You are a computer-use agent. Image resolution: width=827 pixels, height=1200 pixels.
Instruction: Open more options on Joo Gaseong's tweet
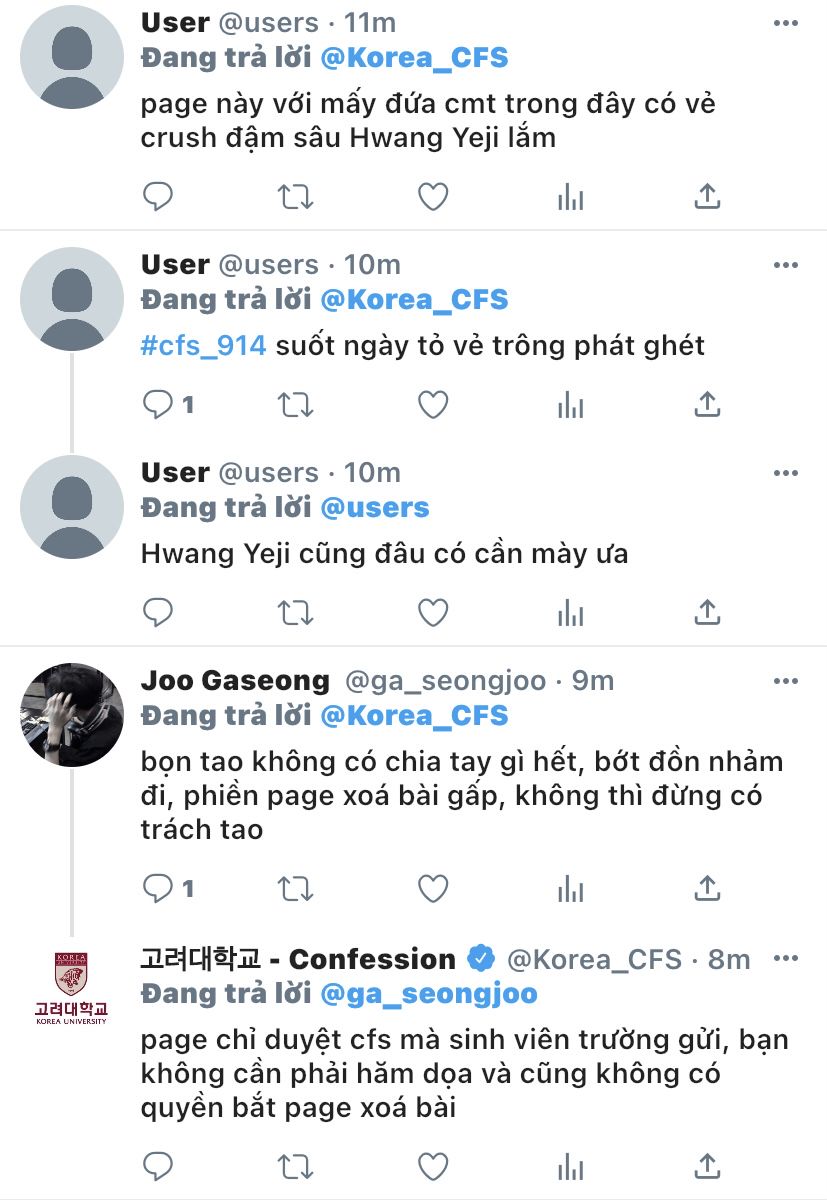[x=785, y=681]
